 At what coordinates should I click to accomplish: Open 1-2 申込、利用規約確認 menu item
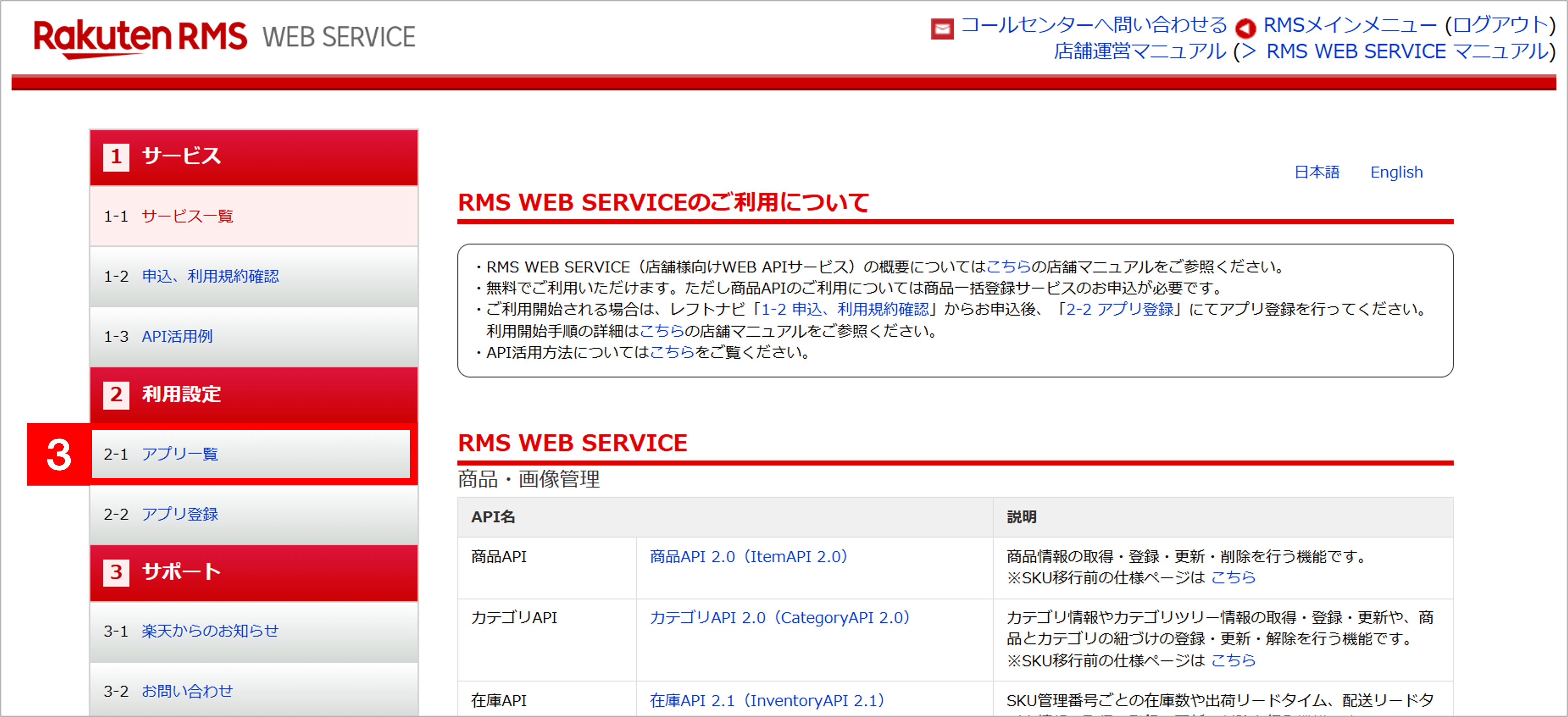click(210, 276)
